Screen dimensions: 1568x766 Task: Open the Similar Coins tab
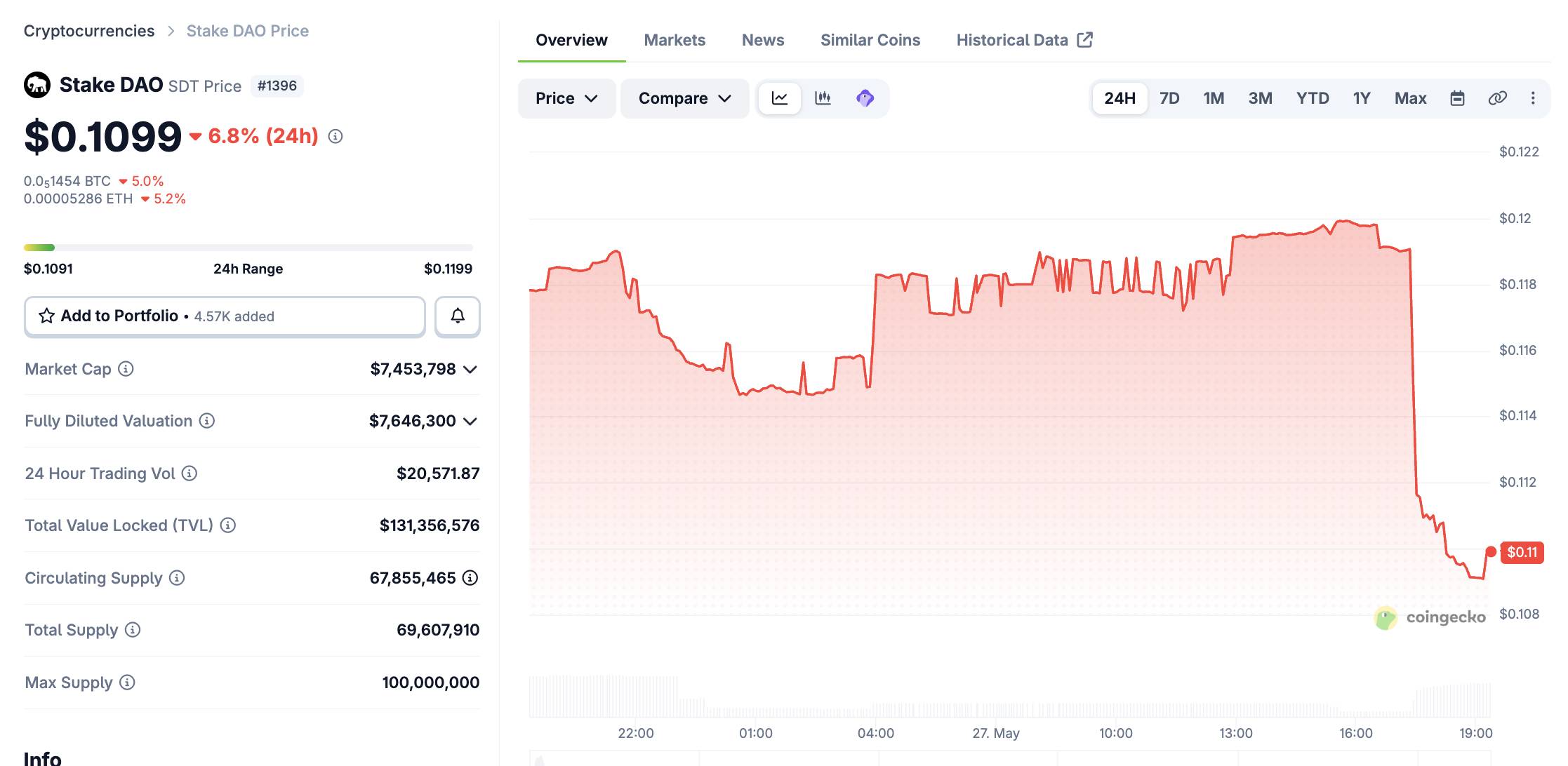tap(870, 40)
